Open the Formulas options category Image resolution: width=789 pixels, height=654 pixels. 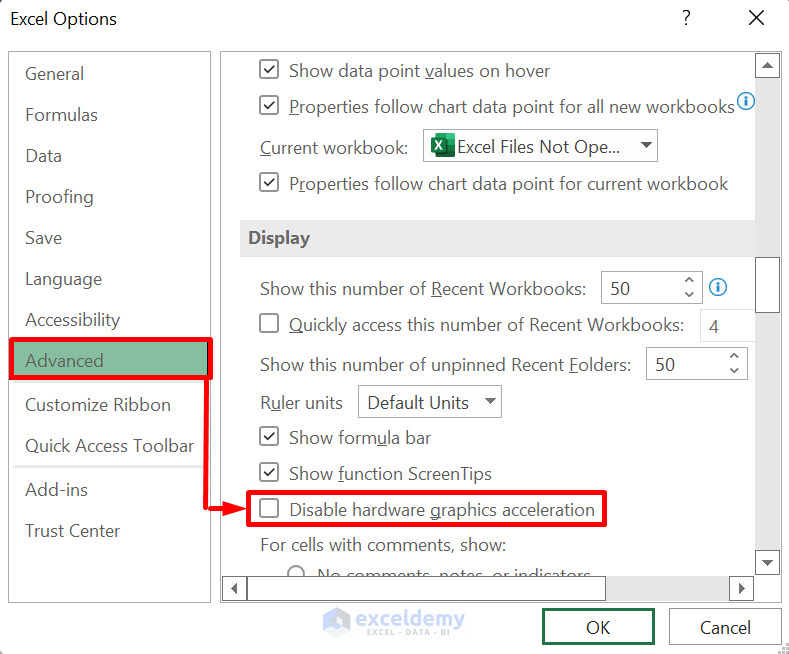[x=62, y=115]
